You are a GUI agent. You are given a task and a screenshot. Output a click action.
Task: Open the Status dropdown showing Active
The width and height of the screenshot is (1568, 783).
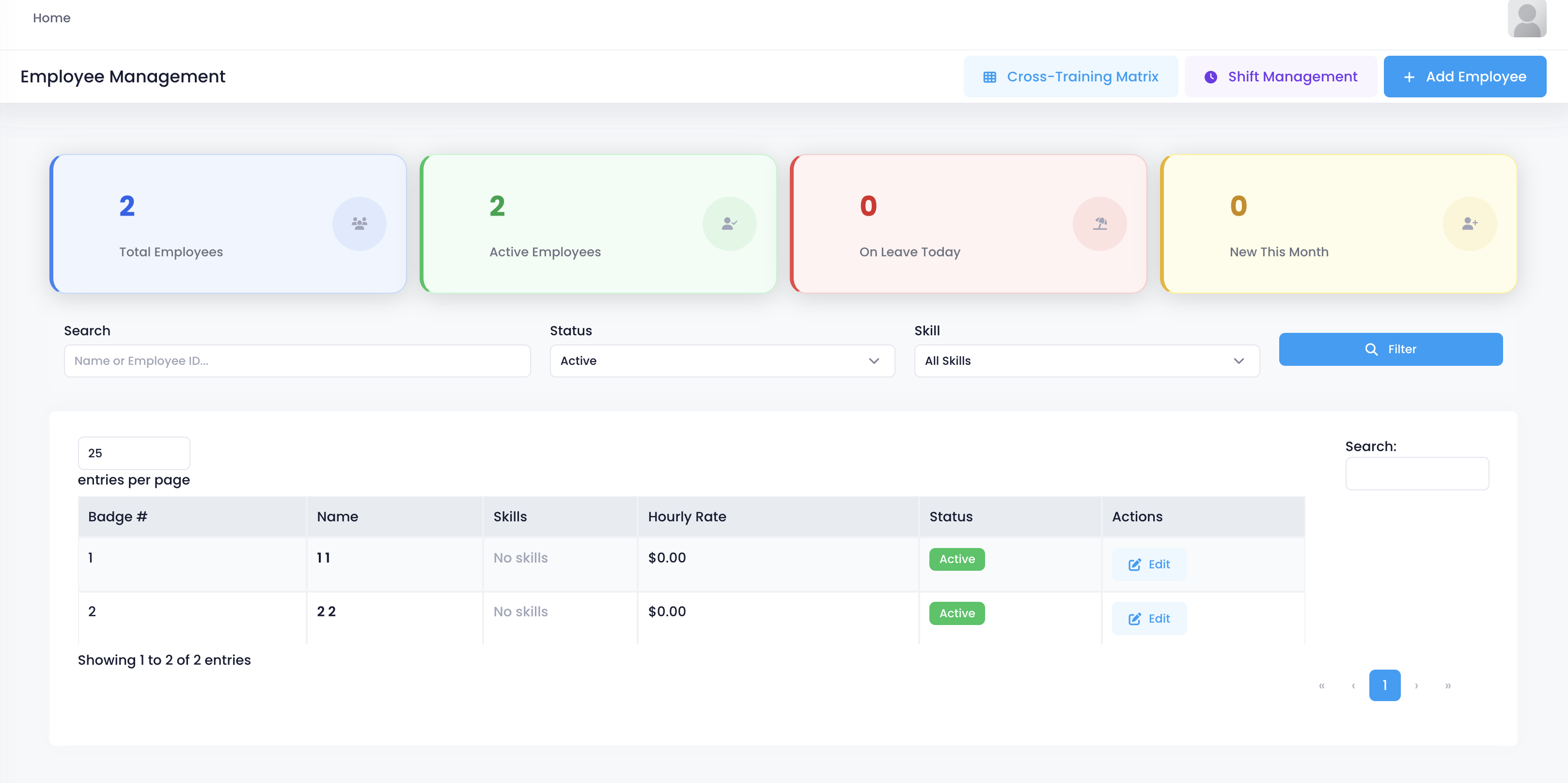(722, 360)
